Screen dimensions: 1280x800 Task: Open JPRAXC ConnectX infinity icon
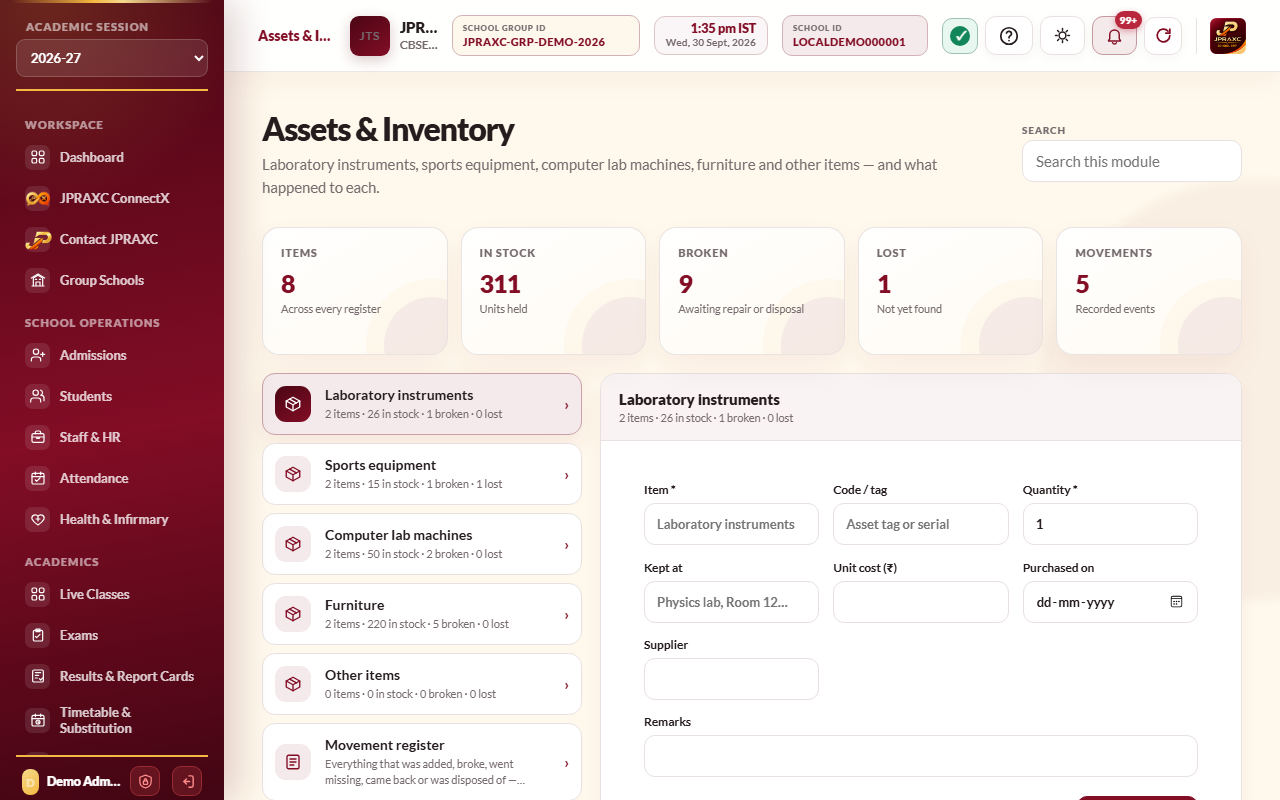tap(38, 198)
